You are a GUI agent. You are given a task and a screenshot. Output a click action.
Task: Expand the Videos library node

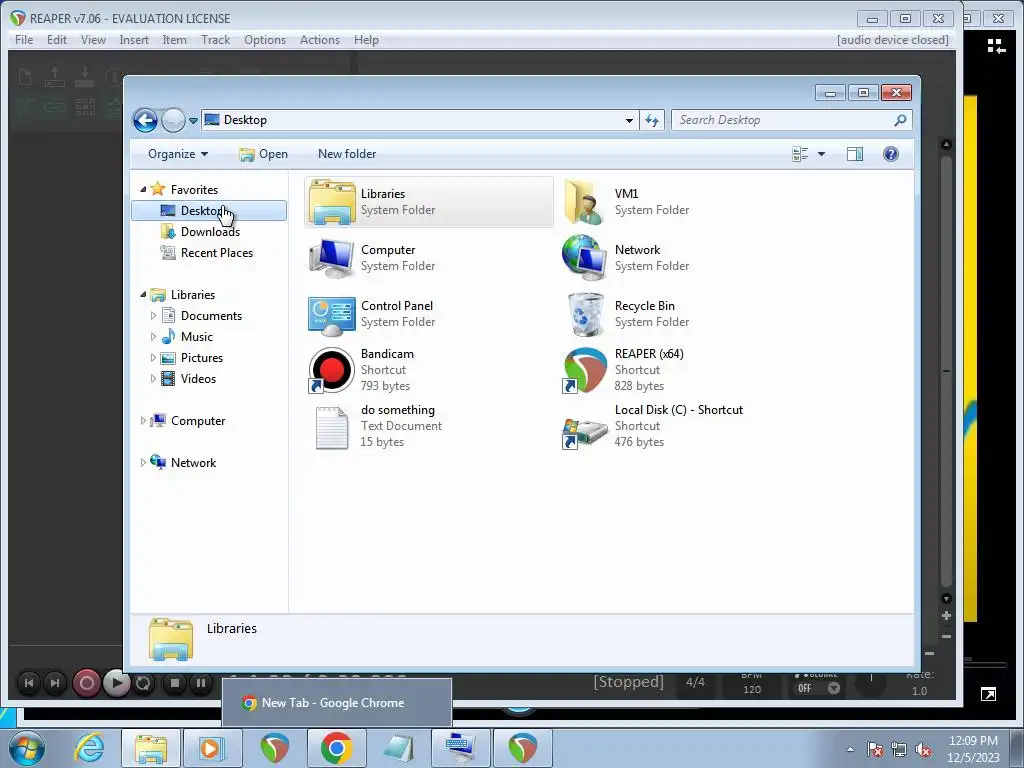pyautogui.click(x=153, y=379)
